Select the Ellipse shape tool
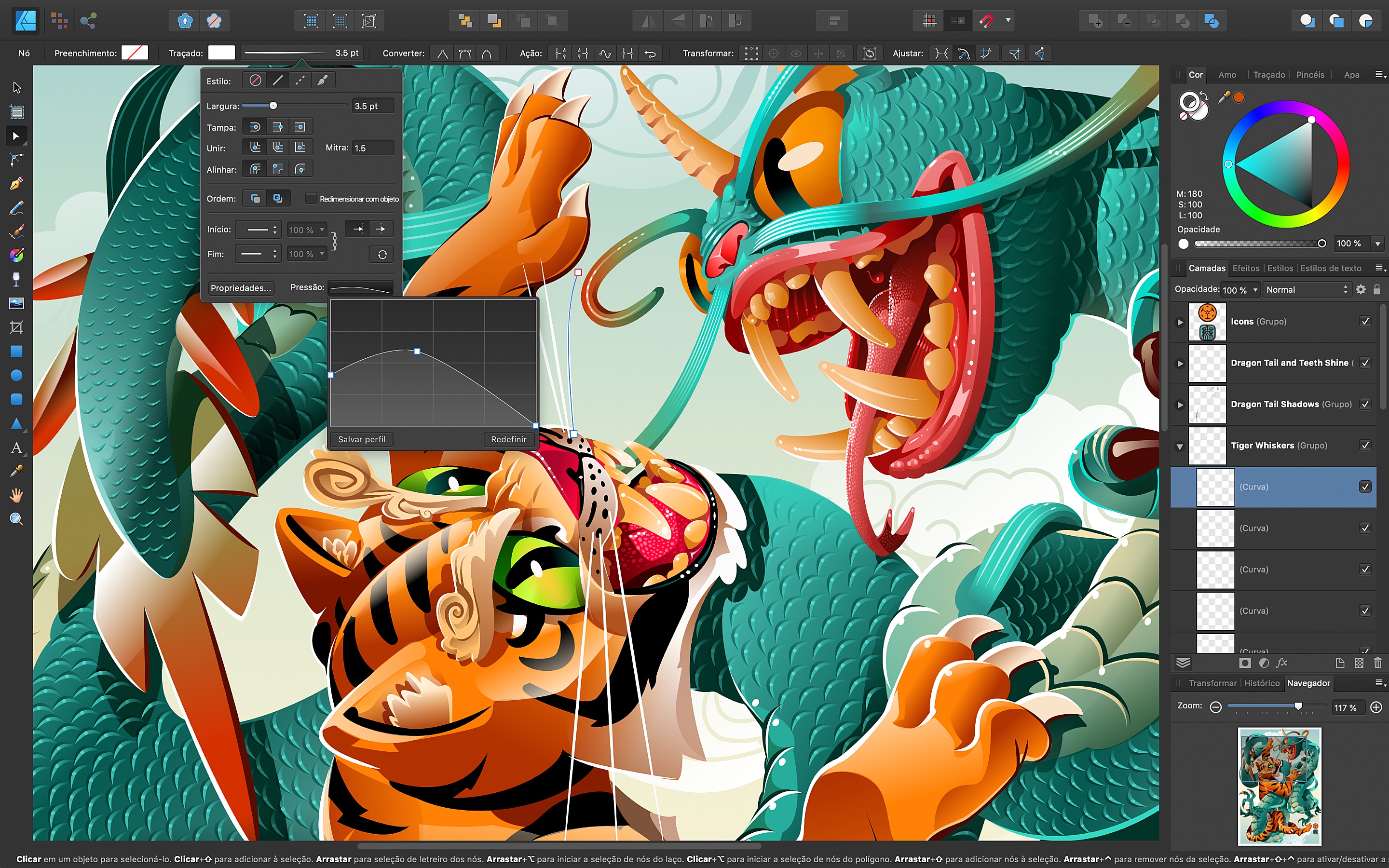This screenshot has height=868, width=1389. tap(17, 376)
